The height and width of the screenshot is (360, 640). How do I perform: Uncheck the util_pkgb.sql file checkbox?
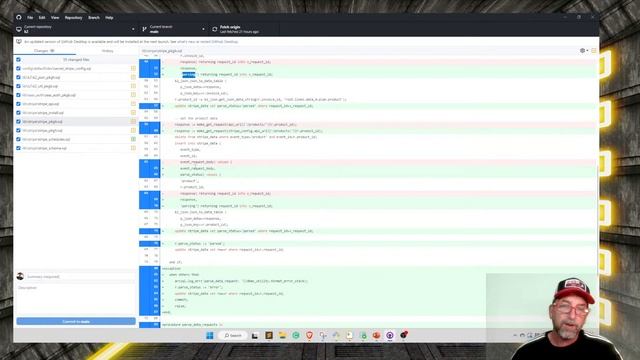pos(18,86)
